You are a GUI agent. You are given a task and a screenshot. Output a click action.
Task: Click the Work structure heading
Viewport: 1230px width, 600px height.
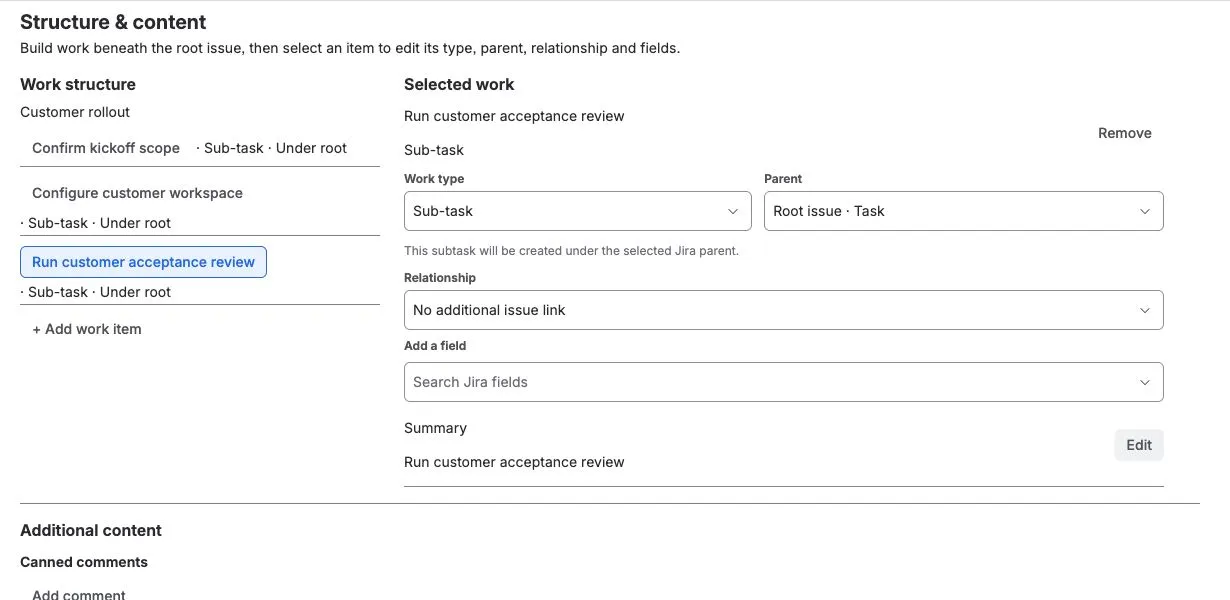pyautogui.click(x=78, y=84)
